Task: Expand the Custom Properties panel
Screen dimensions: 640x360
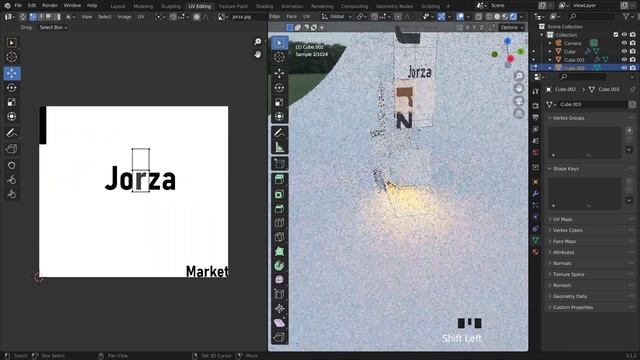Action: point(590,307)
